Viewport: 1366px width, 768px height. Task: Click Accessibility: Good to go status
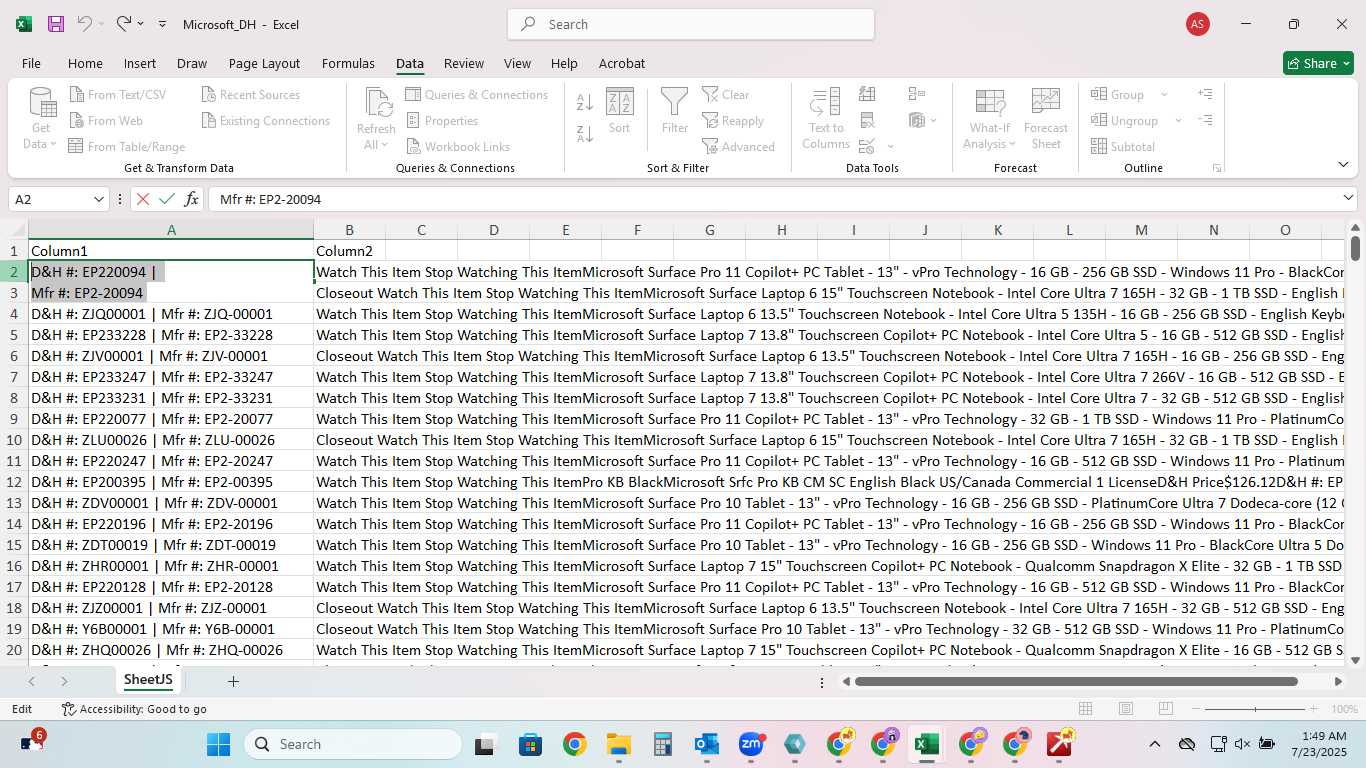point(134,709)
